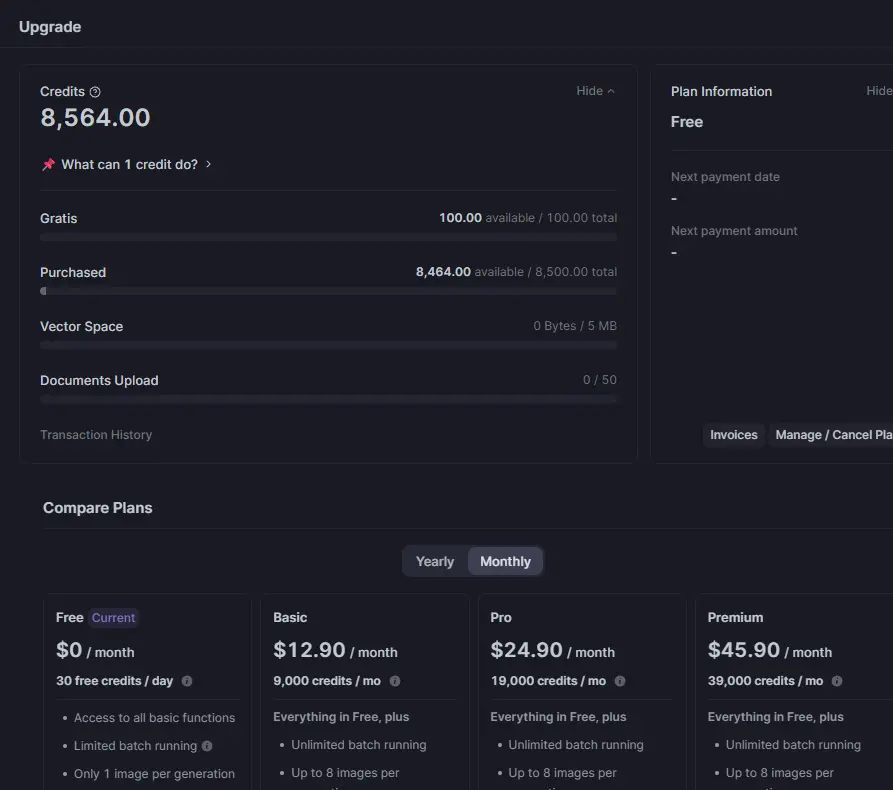Click the $12.90 / month price

(x=335, y=650)
